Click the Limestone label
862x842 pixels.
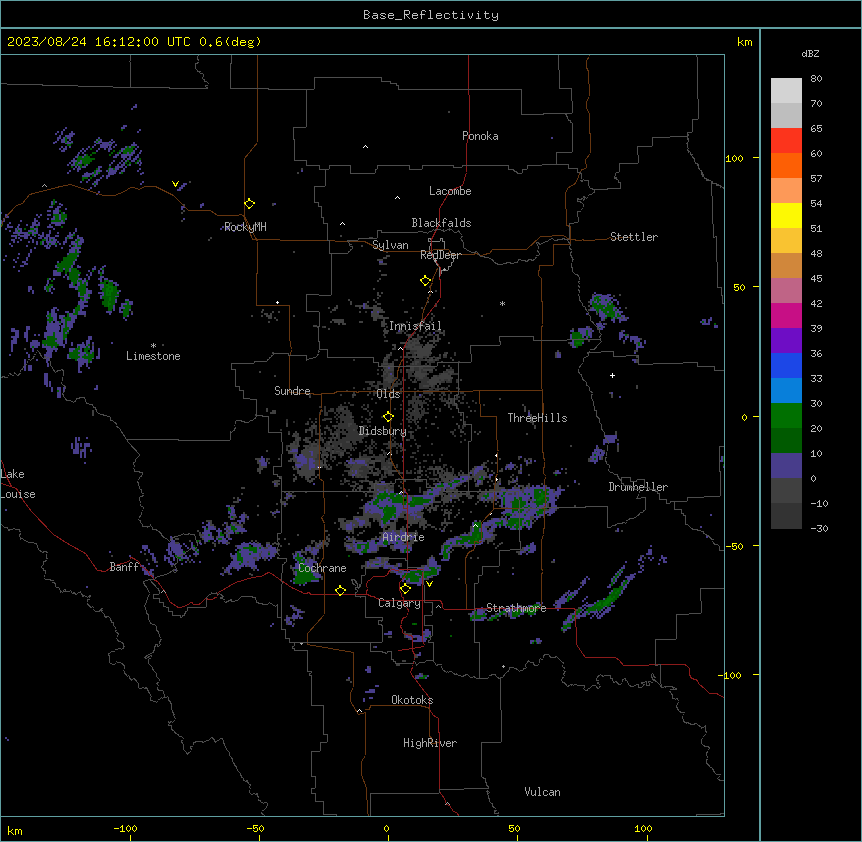pyautogui.click(x=153, y=356)
